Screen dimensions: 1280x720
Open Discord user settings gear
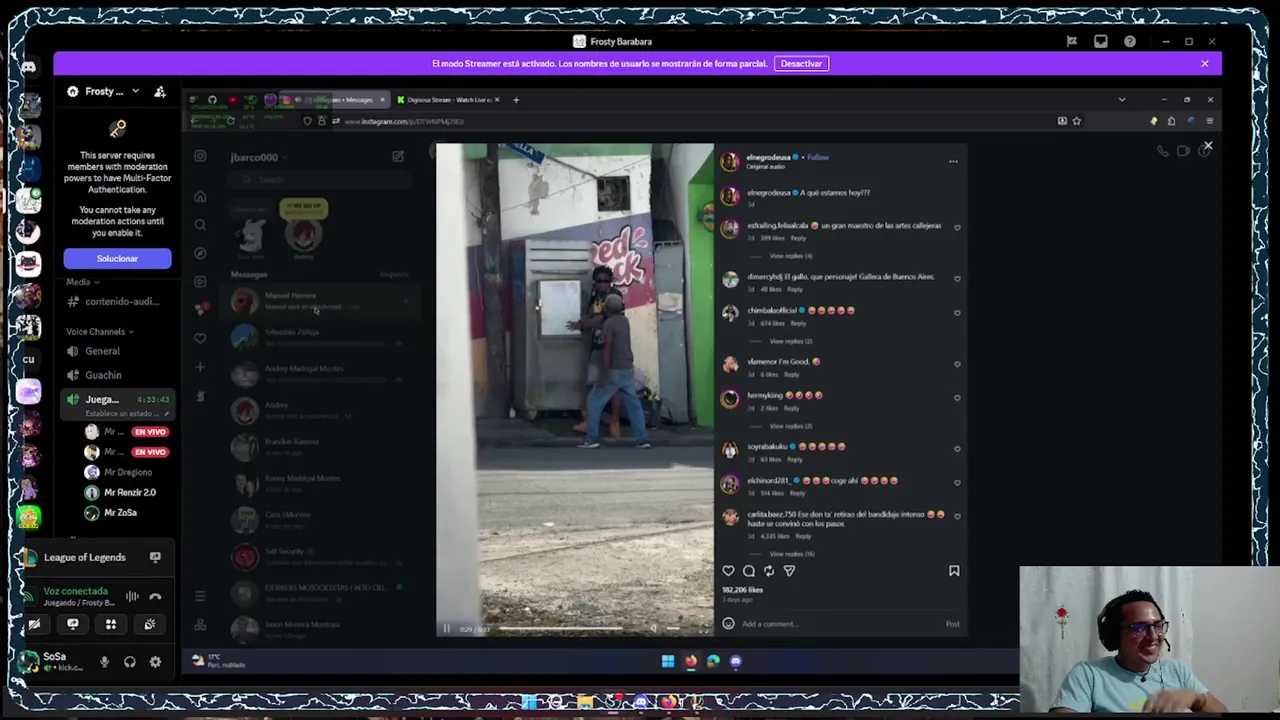(x=155, y=662)
